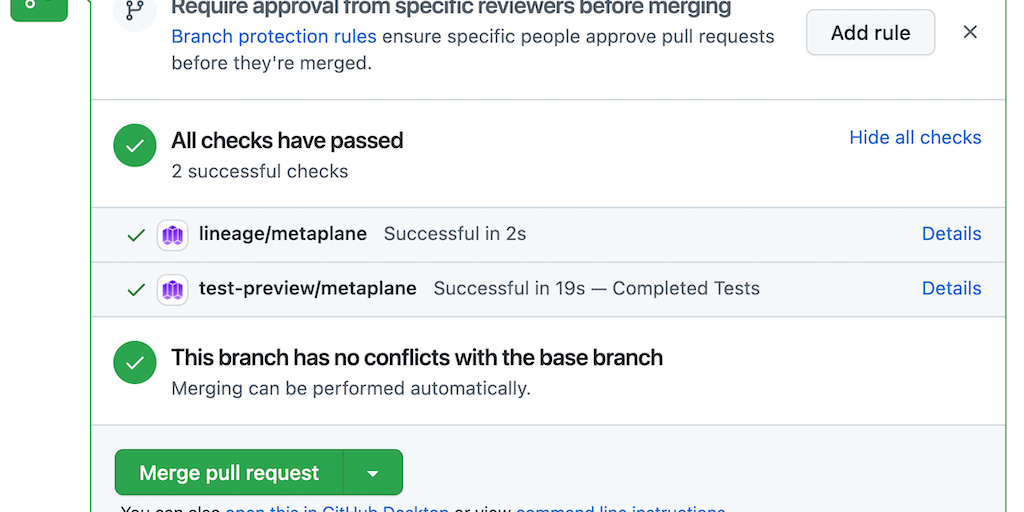
Task: Open merge options dropdown arrow
Action: (372, 473)
